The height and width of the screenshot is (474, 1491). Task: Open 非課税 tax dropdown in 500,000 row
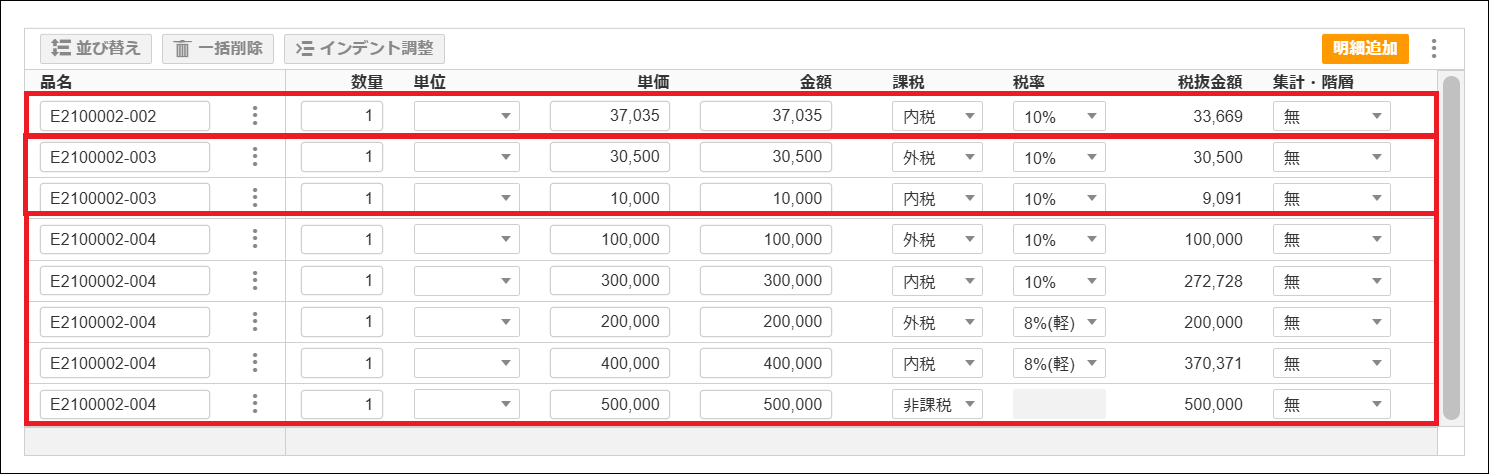(x=937, y=404)
